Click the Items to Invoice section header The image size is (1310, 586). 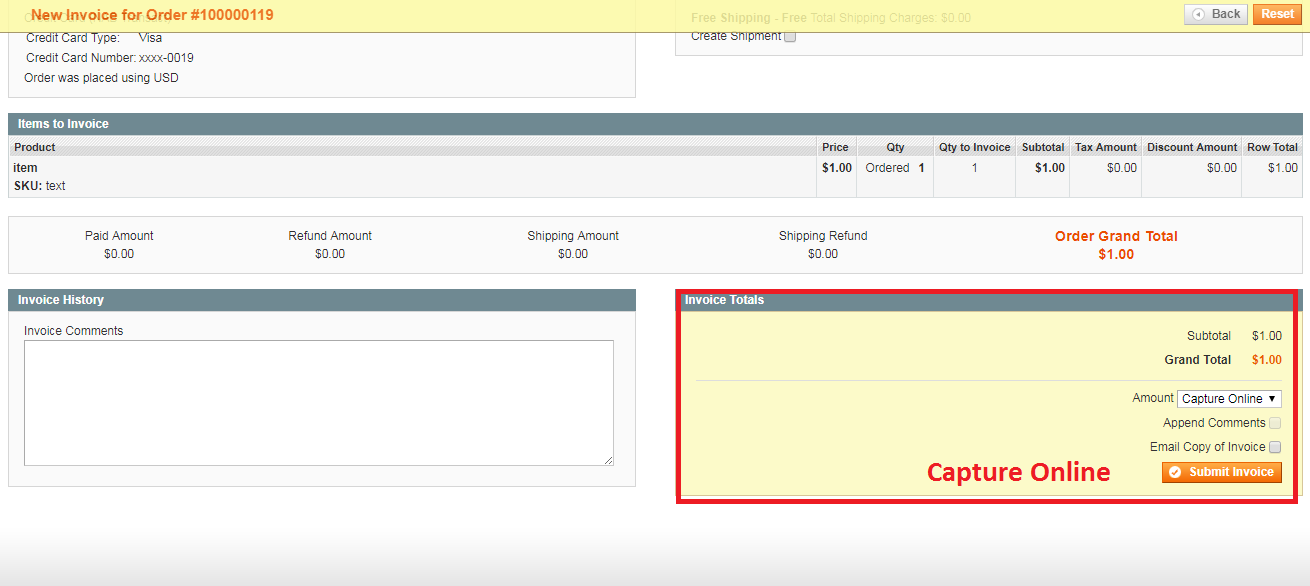[63, 124]
